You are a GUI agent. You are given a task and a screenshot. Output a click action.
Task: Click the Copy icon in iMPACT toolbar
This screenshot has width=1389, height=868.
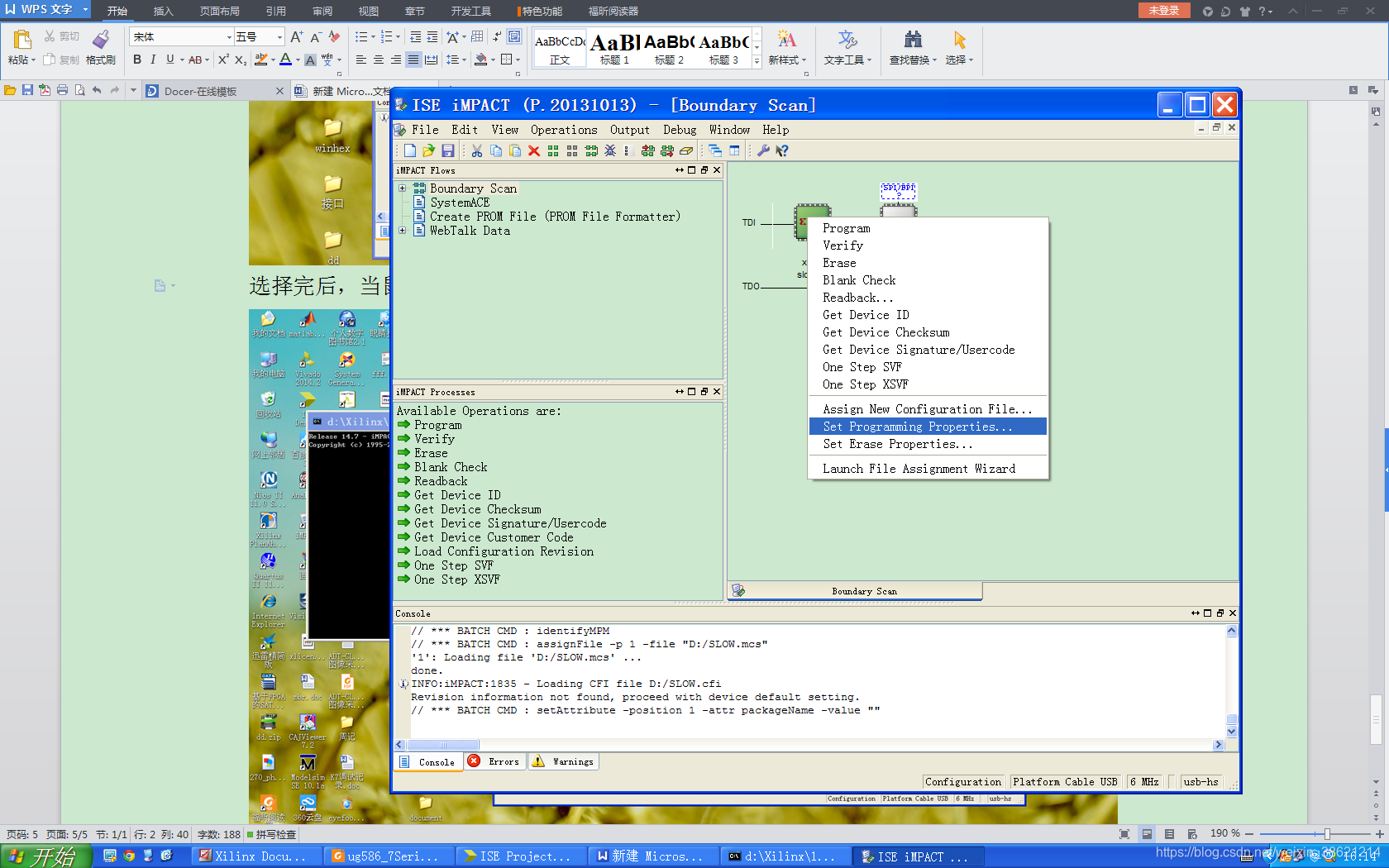(496, 150)
